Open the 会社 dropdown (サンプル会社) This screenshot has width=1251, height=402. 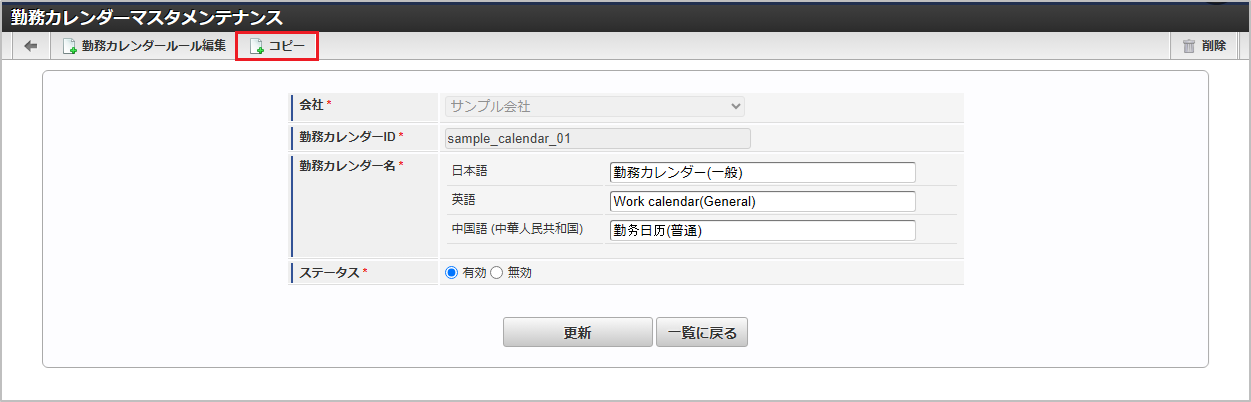coord(594,106)
